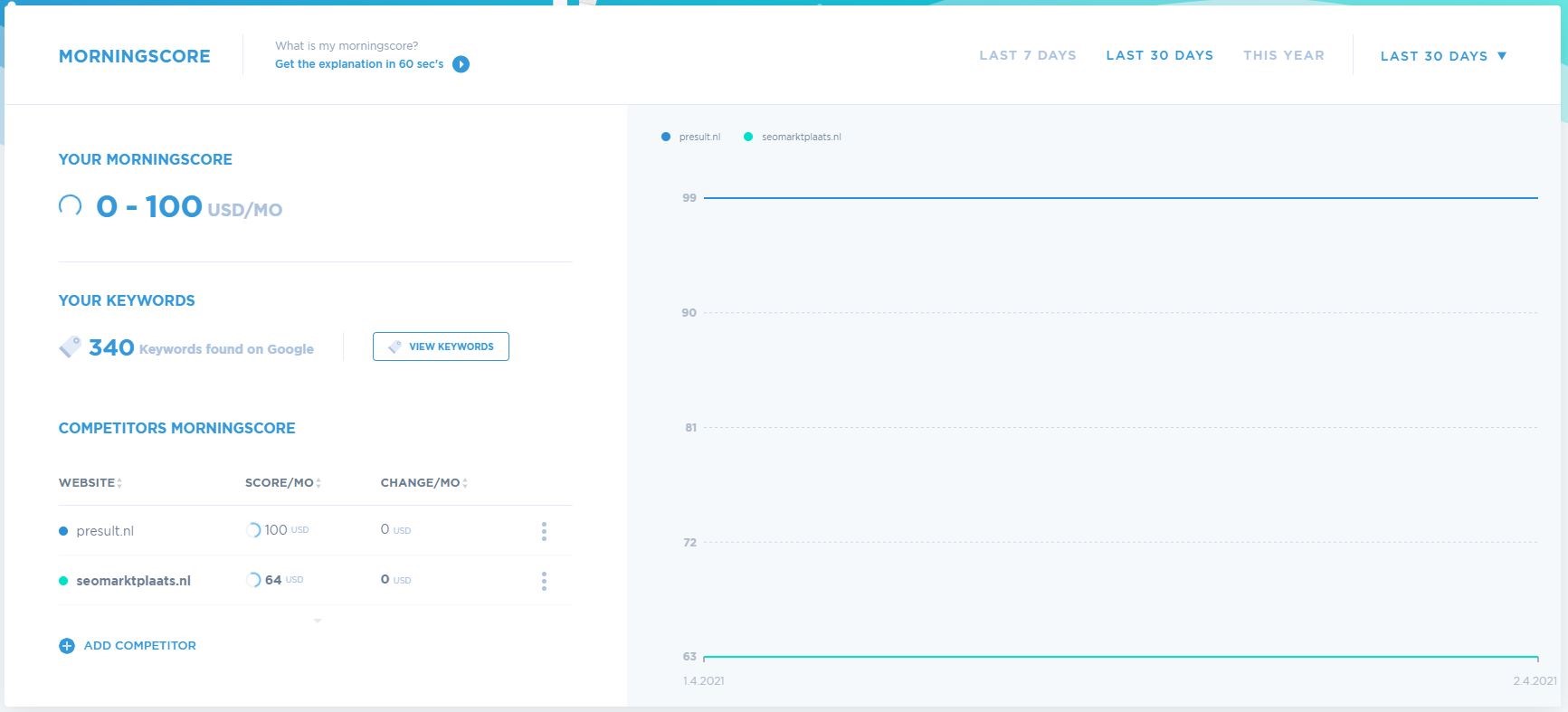Switch to This Year tab
The width and height of the screenshot is (1568, 712).
click(1284, 55)
